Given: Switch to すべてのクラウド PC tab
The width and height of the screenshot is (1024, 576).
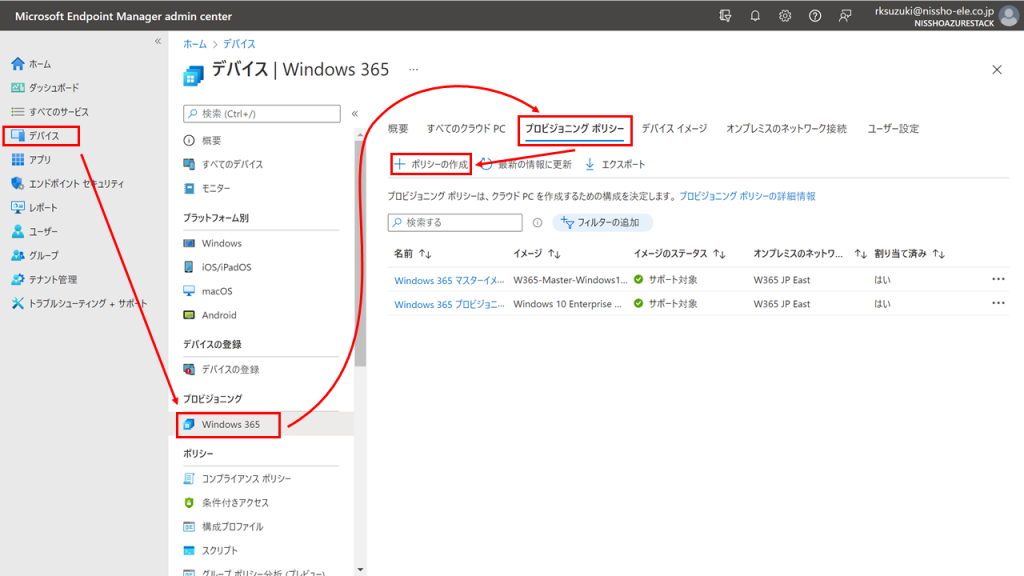Looking at the screenshot, I should pyautogui.click(x=466, y=129).
